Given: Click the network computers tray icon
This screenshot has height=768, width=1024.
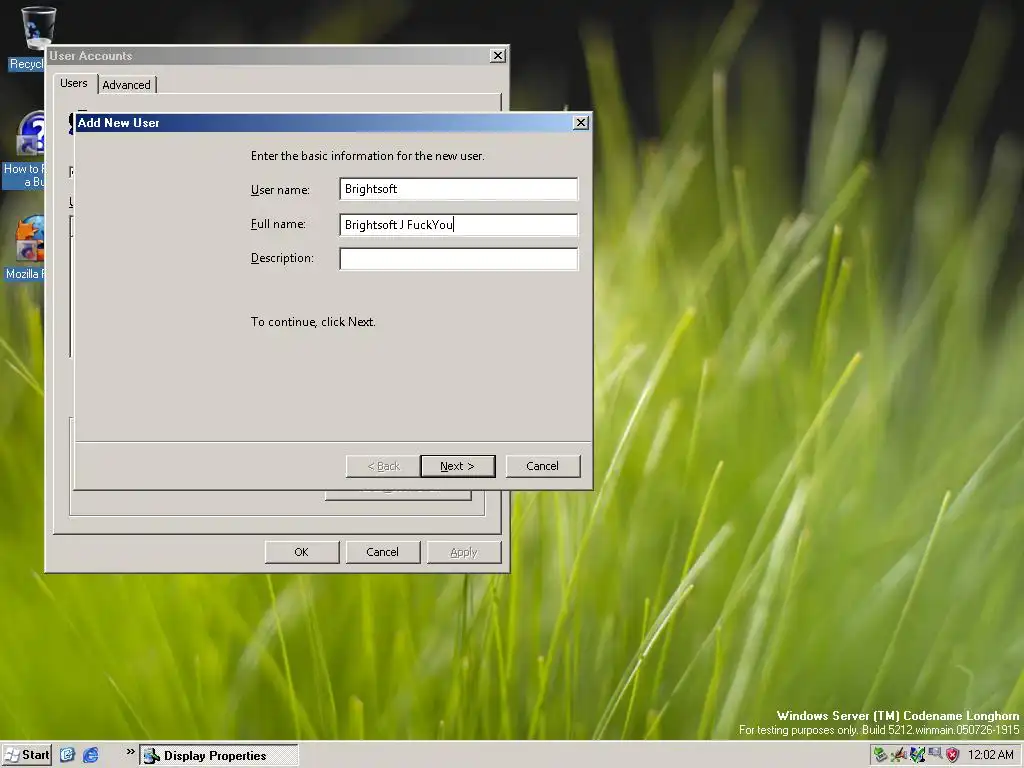Looking at the screenshot, I should coord(935,754).
